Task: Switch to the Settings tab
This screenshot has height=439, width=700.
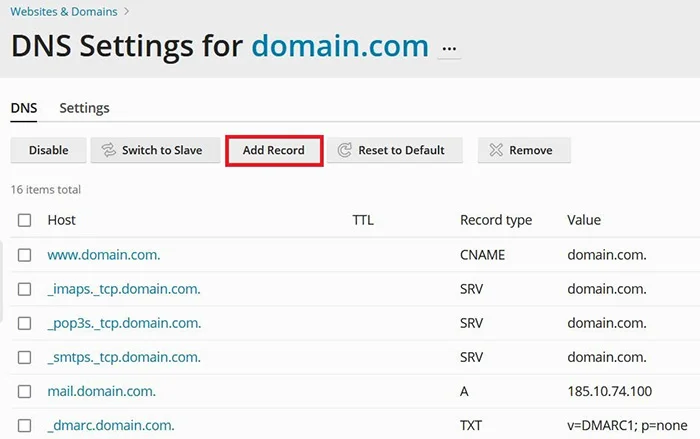Action: point(84,108)
